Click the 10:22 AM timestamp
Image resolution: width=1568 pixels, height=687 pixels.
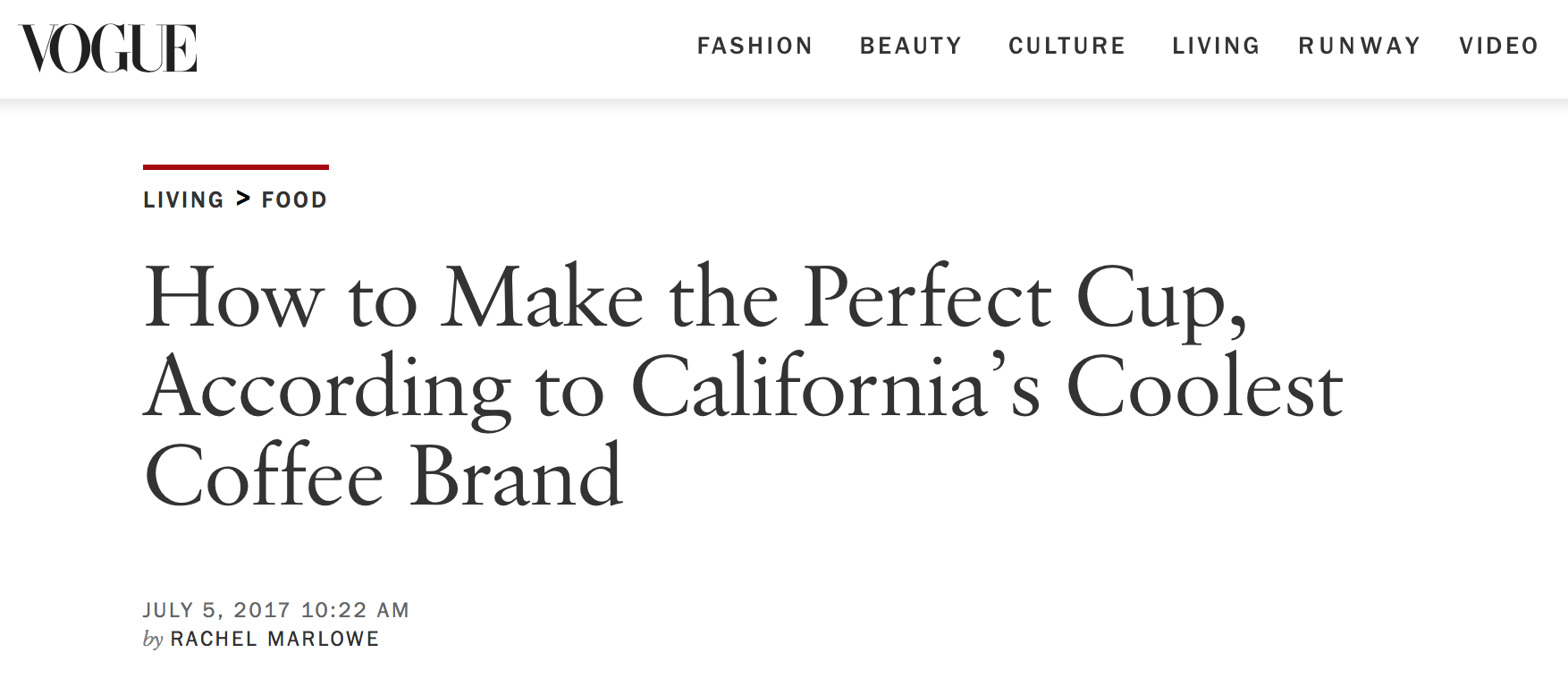pos(355,610)
